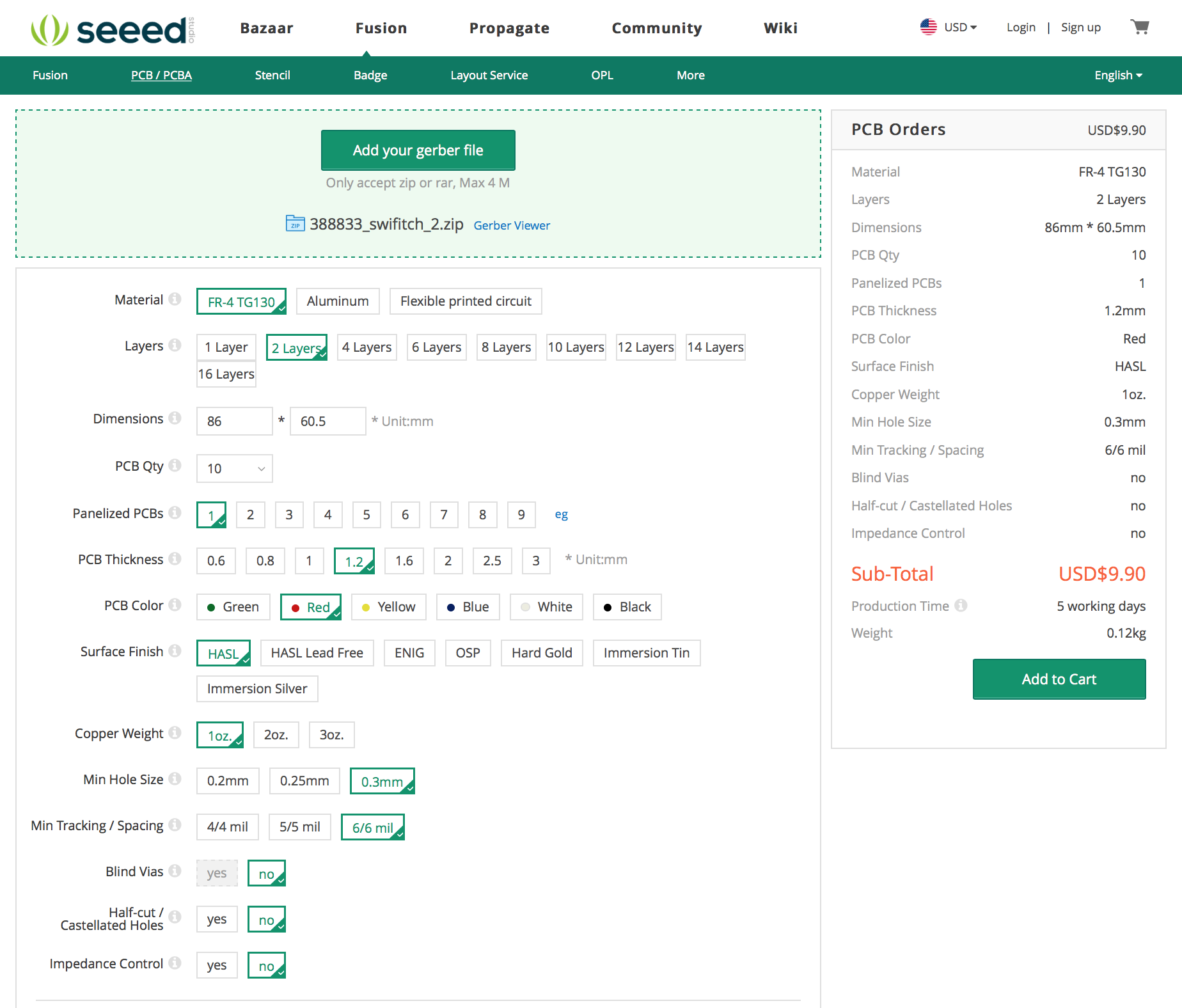Click the height dimension field showing 60.5
The width and height of the screenshot is (1182, 1008).
[x=328, y=421]
